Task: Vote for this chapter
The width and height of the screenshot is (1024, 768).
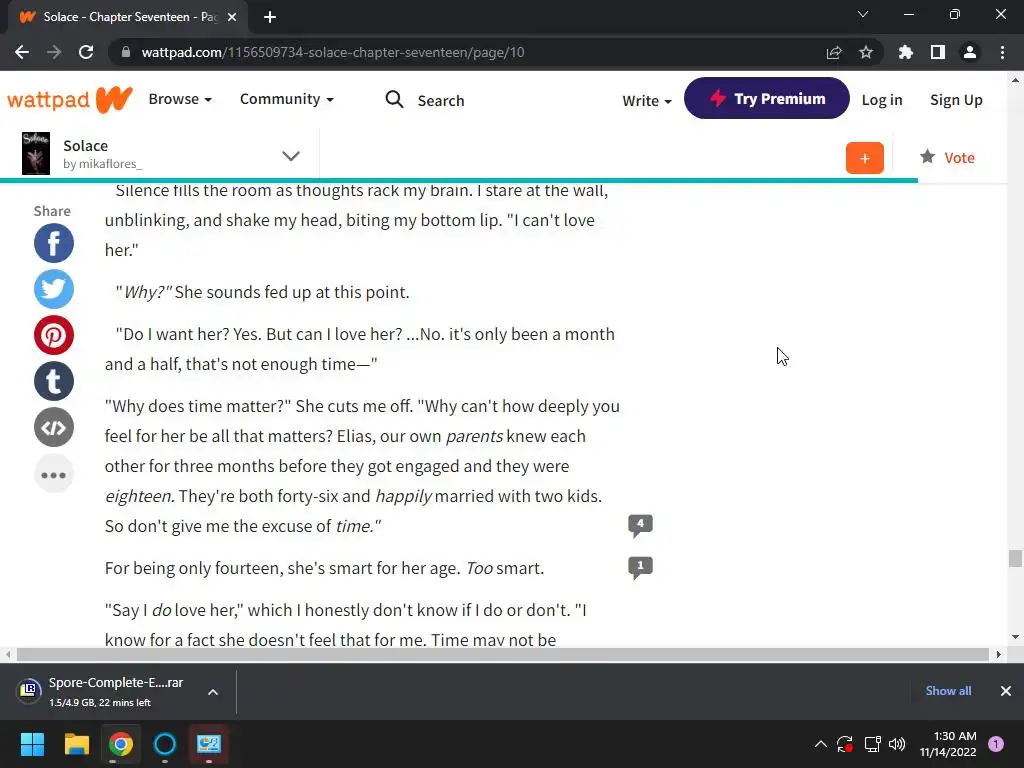Action: (x=947, y=157)
